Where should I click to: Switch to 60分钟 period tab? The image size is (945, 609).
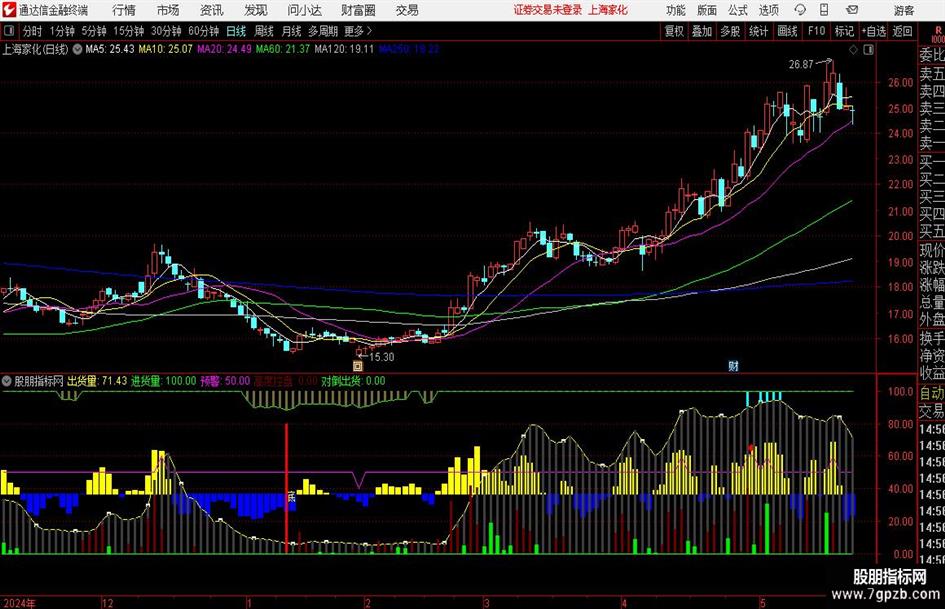coord(204,31)
